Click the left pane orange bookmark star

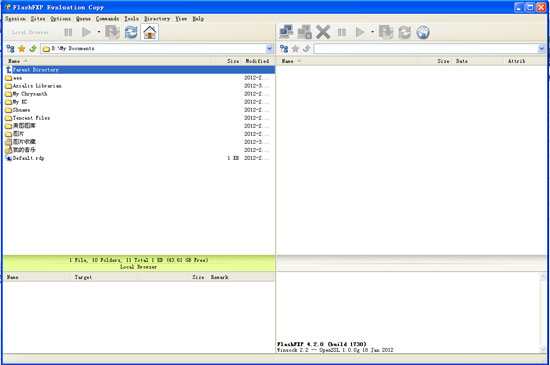click(x=21, y=48)
